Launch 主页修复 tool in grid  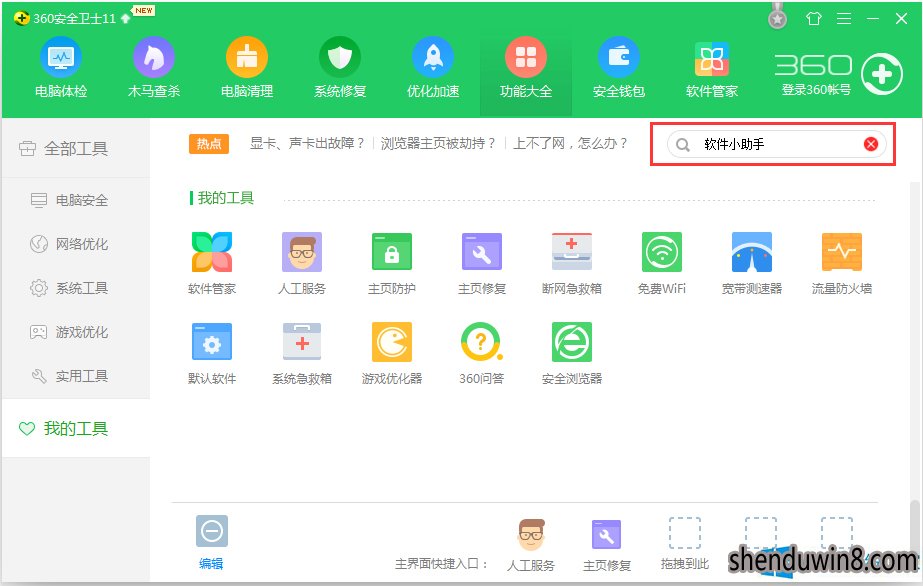tap(482, 263)
